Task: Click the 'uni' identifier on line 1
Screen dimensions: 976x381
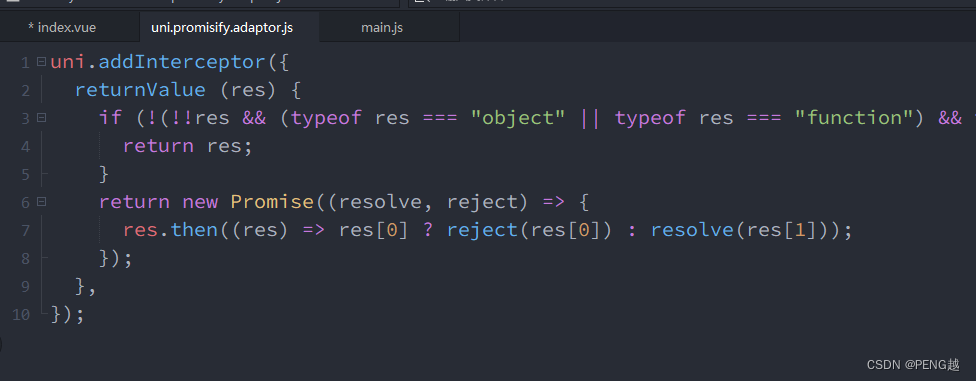Action: point(68,62)
